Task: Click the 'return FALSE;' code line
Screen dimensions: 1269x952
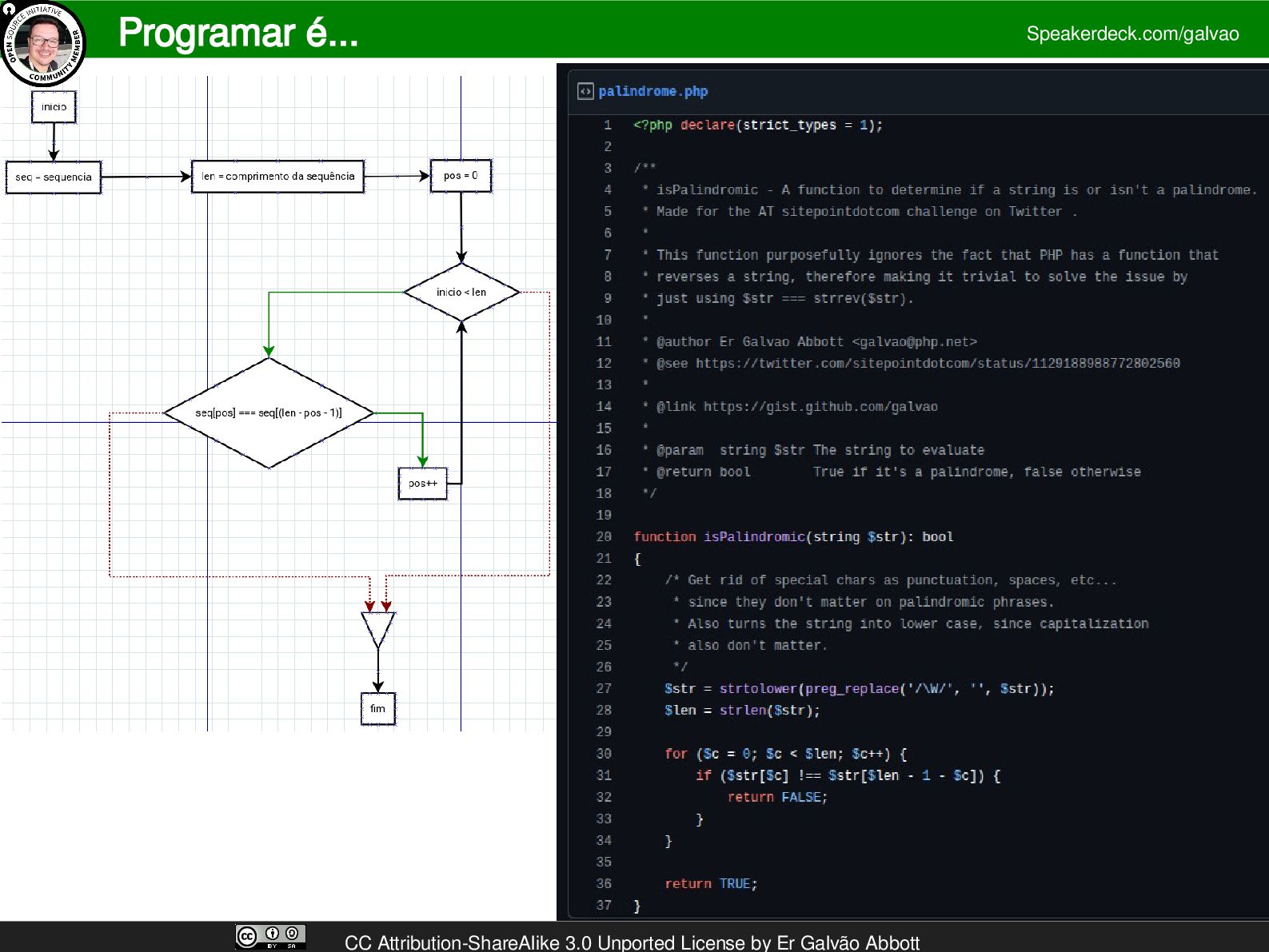Action: click(777, 797)
